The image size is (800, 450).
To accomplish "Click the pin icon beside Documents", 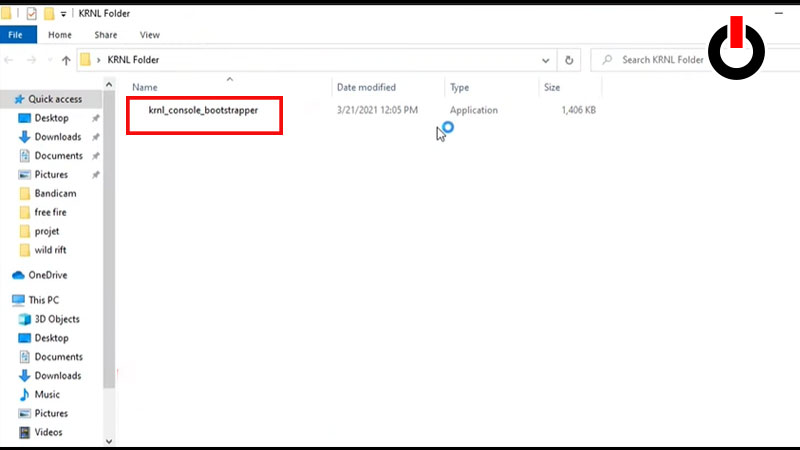I will click(x=95, y=156).
